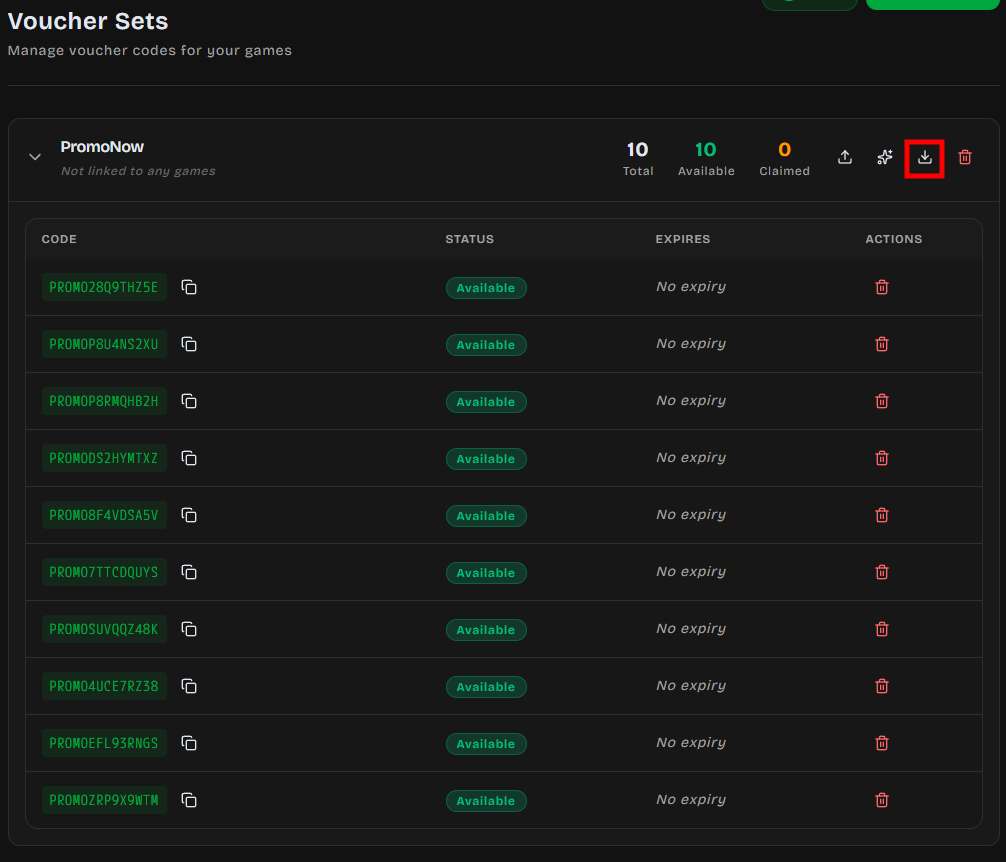
Task: Click Available badge for PROMOP8U4NS2XU
Action: click(486, 345)
